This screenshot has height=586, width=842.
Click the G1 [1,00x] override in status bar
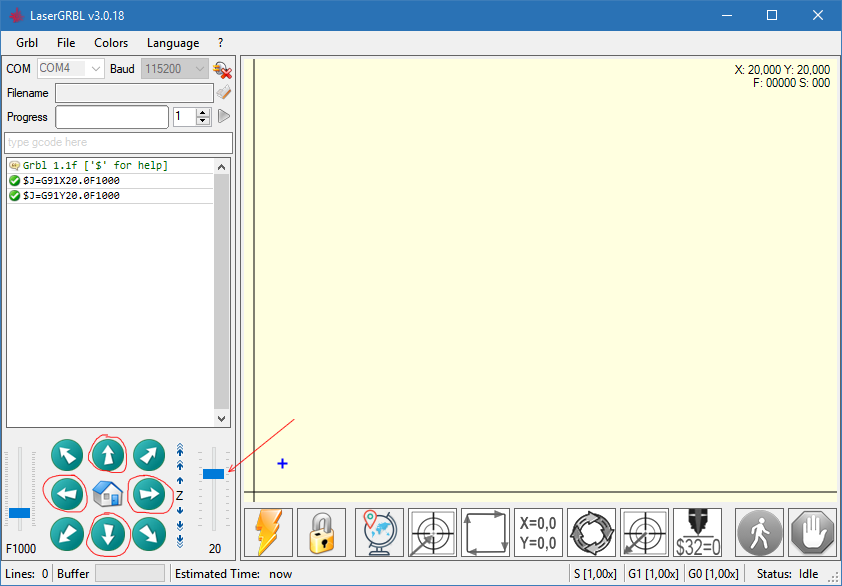pyautogui.click(x=654, y=574)
